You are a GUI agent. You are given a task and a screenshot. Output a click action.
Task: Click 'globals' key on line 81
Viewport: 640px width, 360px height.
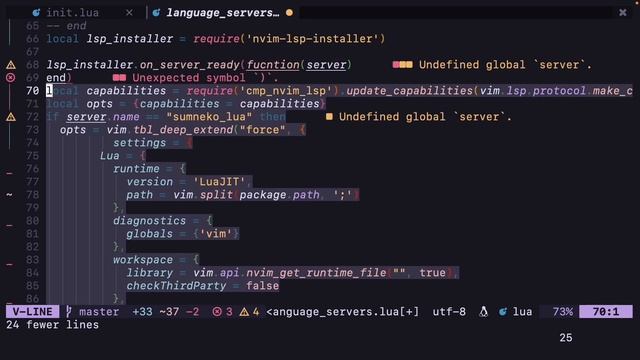[149, 234]
